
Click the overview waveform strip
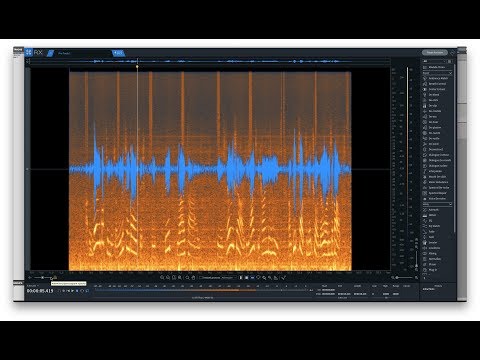pos(210,61)
